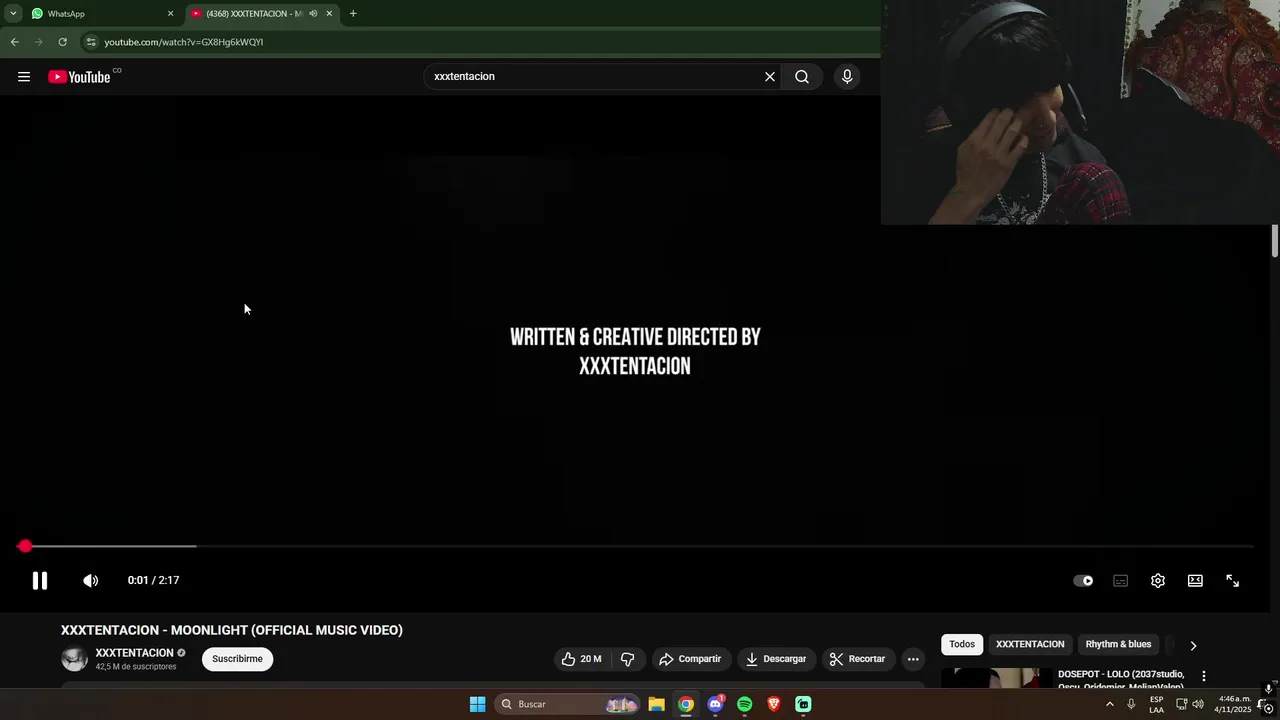Subscribe with the Suscribirme button
Screen dimensions: 1280x720
tap(237, 659)
